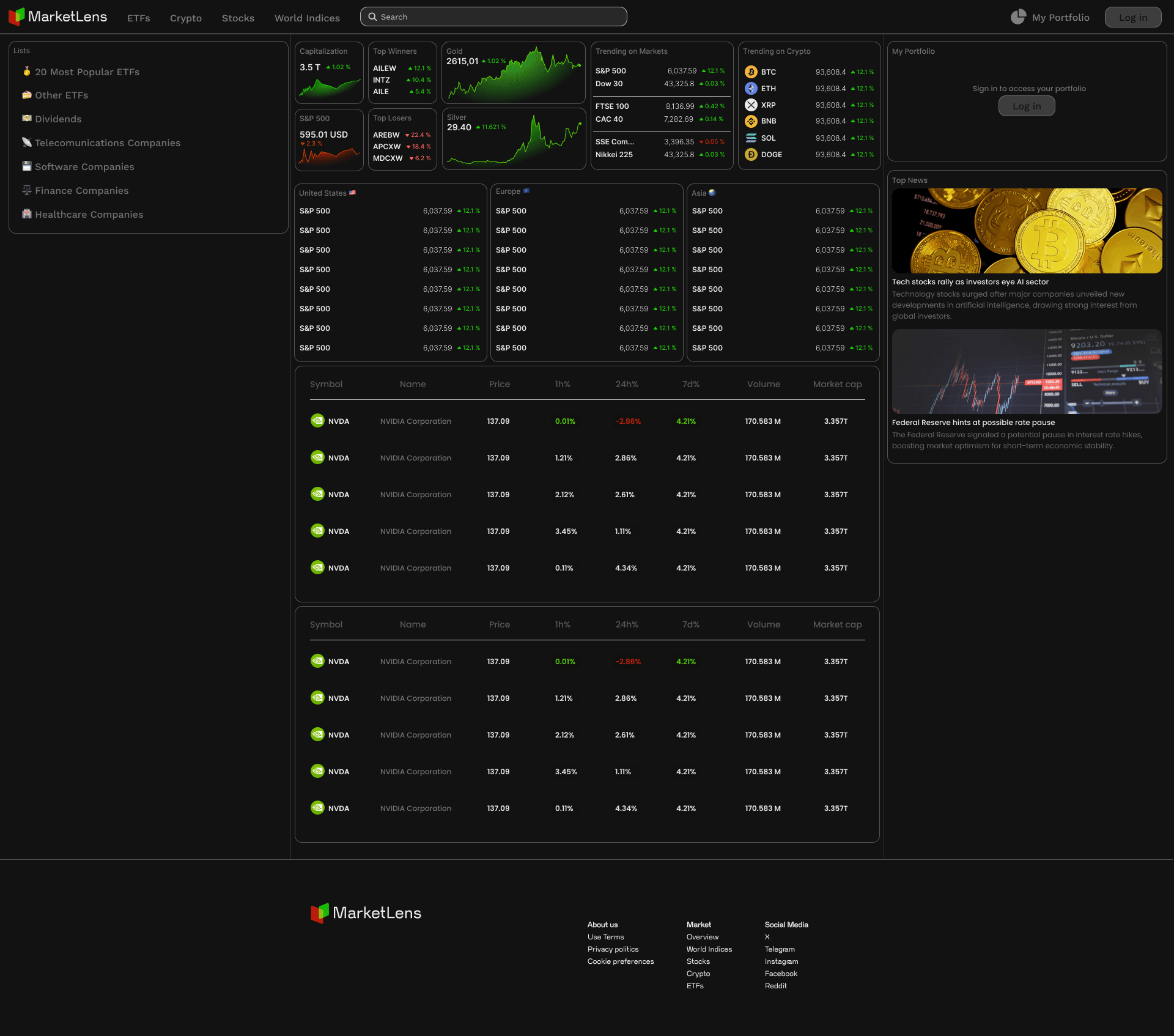Click the Bitcoin coins news thumbnail
1174x1036 pixels.
point(1027,231)
